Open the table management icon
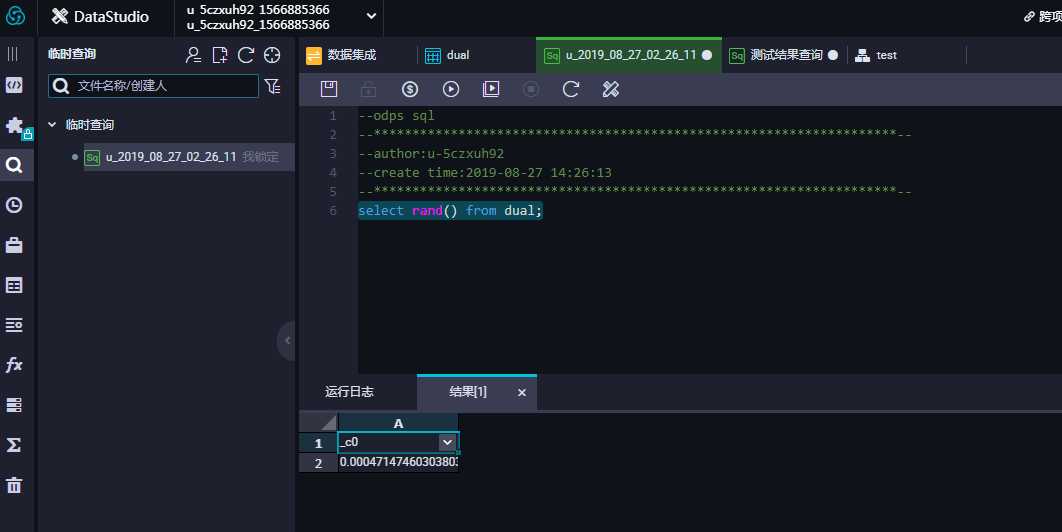This screenshot has height=532, width=1062. tap(14, 285)
